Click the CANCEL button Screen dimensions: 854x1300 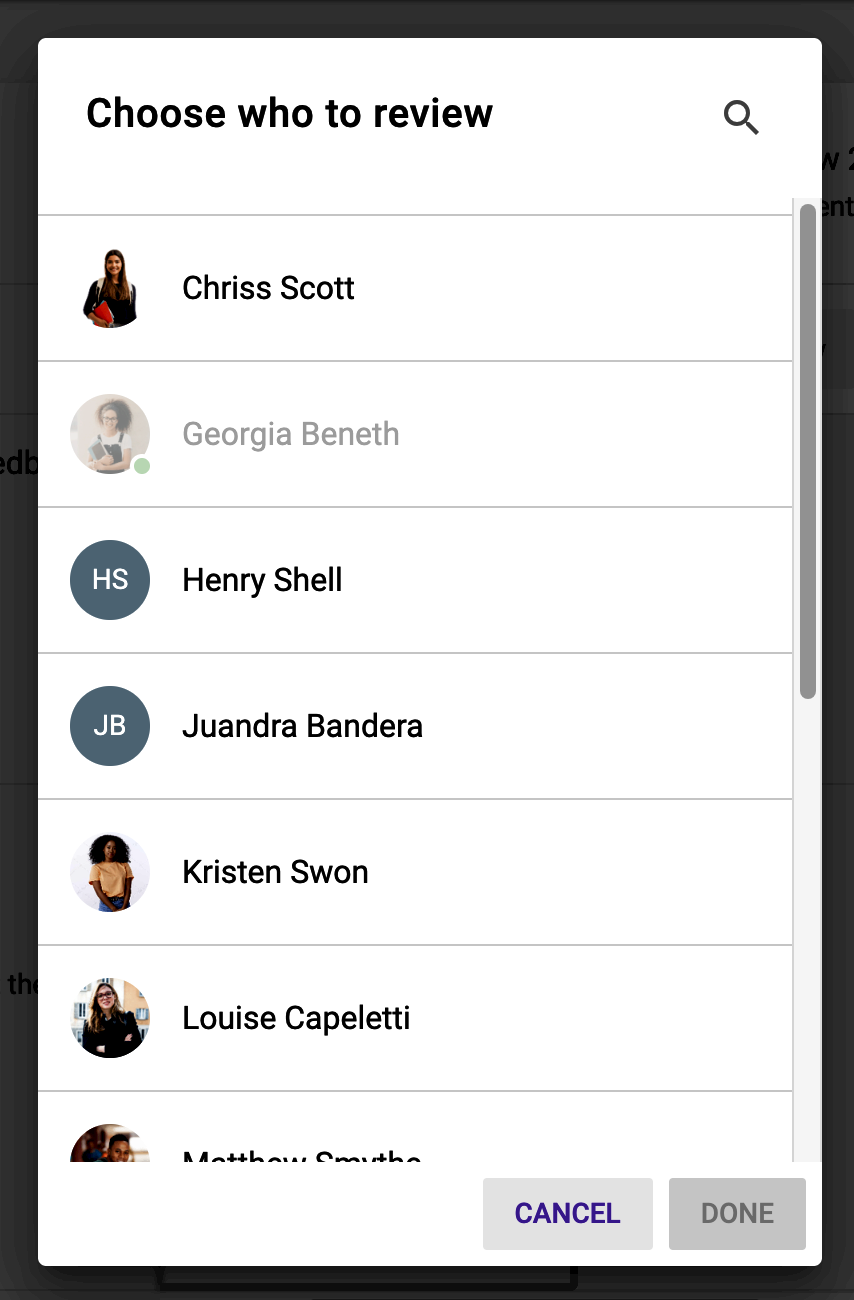coord(568,1213)
